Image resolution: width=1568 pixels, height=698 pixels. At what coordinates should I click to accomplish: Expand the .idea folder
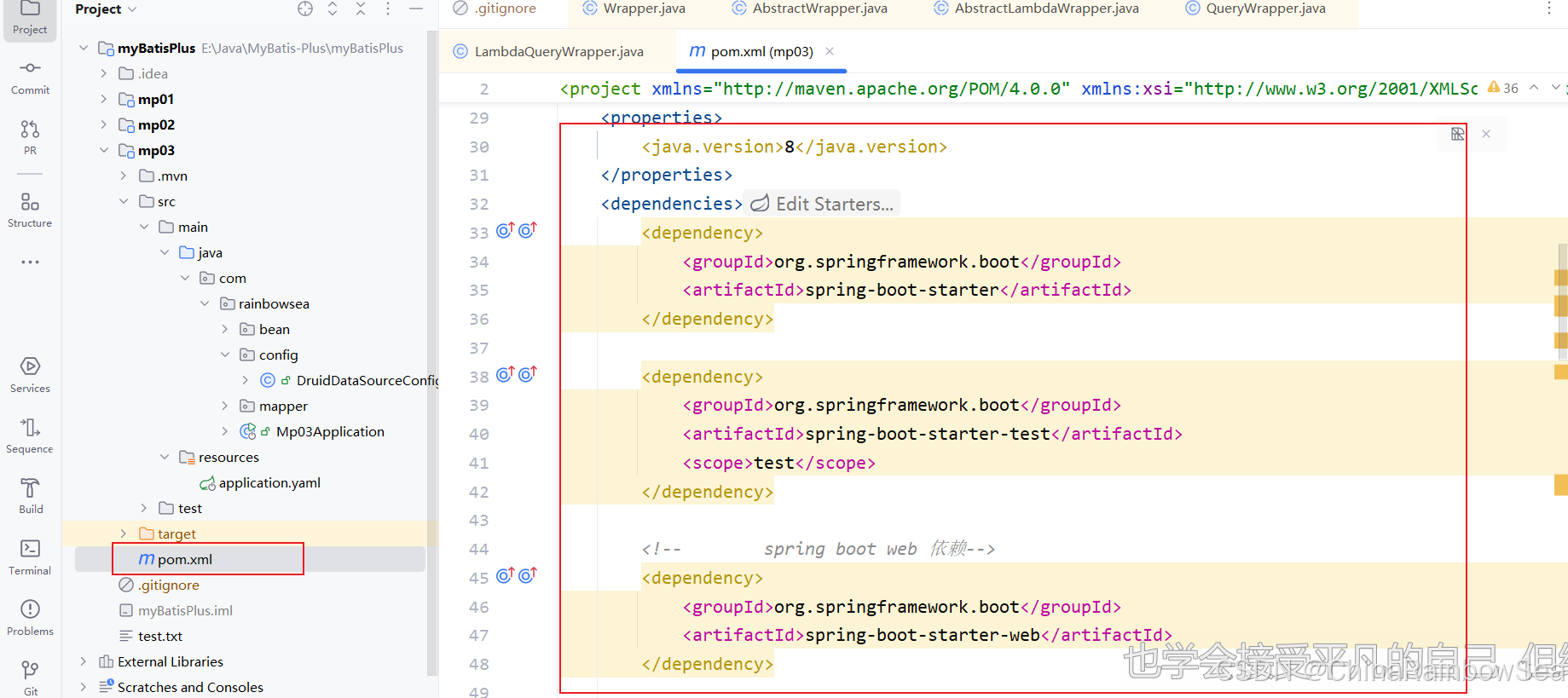pyautogui.click(x=104, y=73)
